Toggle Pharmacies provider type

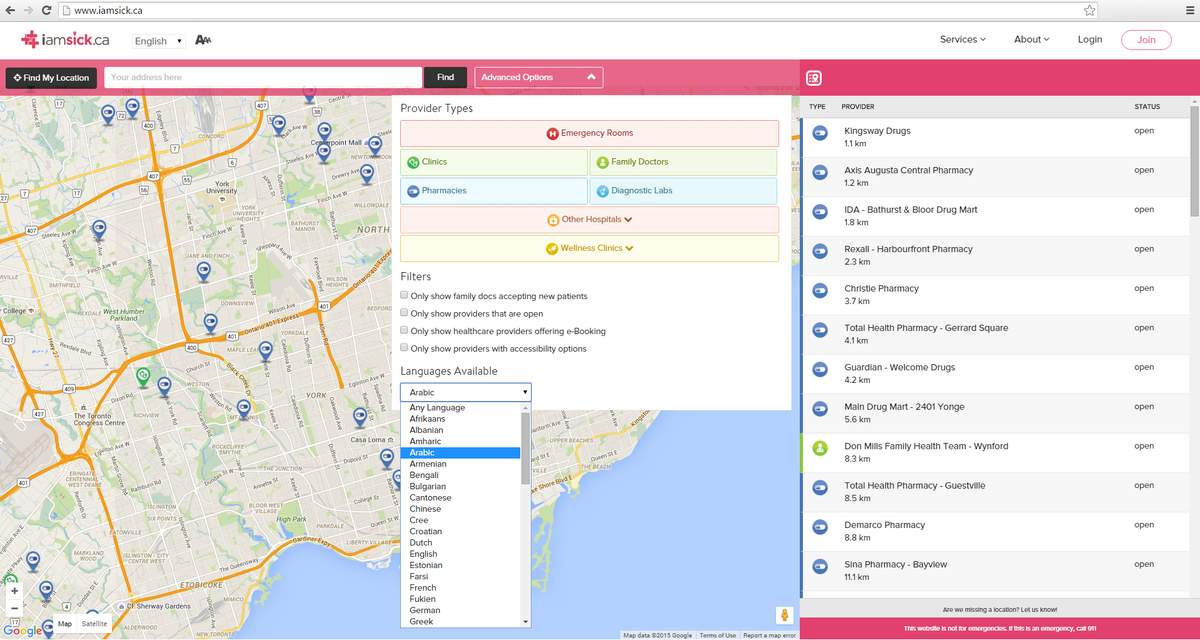click(x=494, y=191)
